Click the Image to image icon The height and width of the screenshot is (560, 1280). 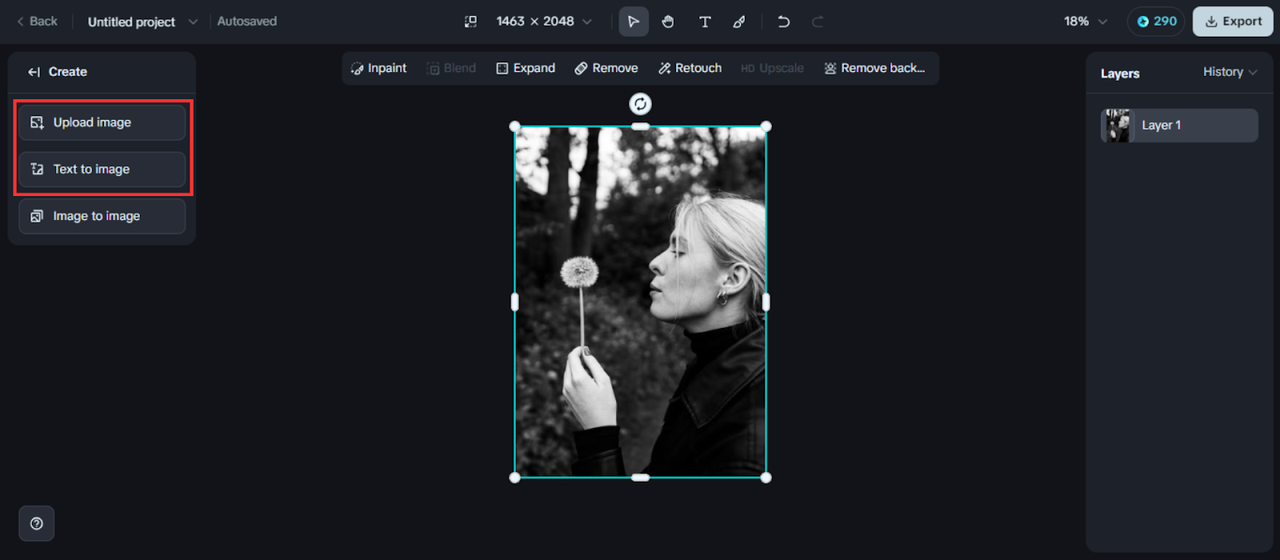click(37, 216)
